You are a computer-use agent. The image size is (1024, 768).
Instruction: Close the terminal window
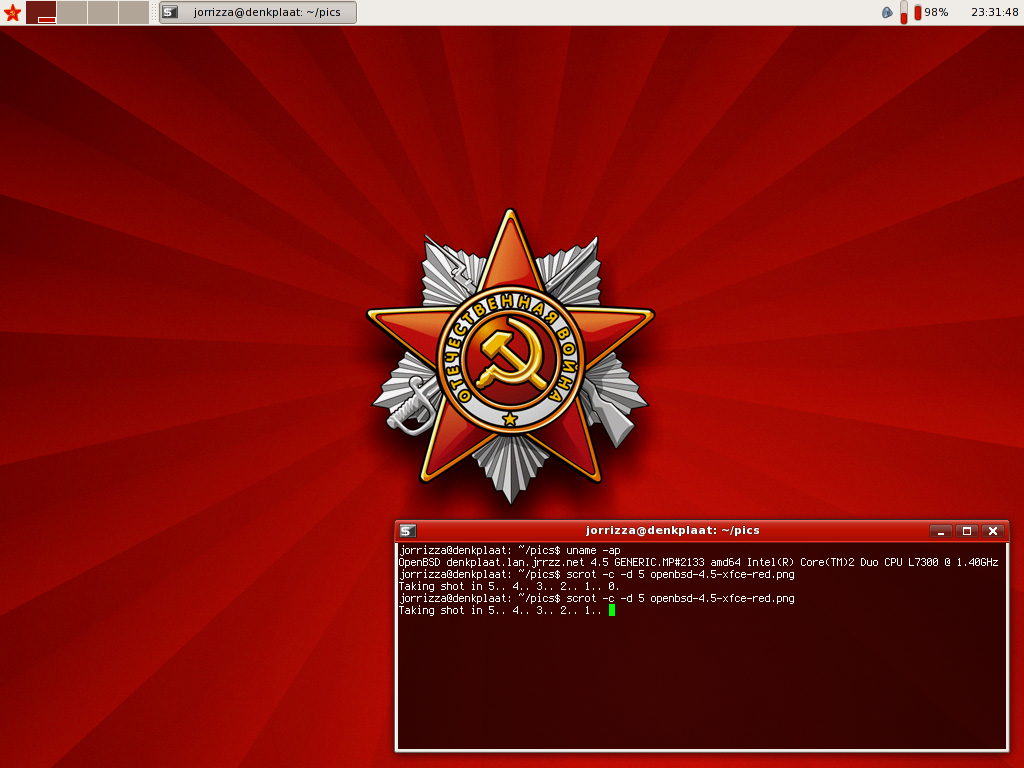[993, 531]
